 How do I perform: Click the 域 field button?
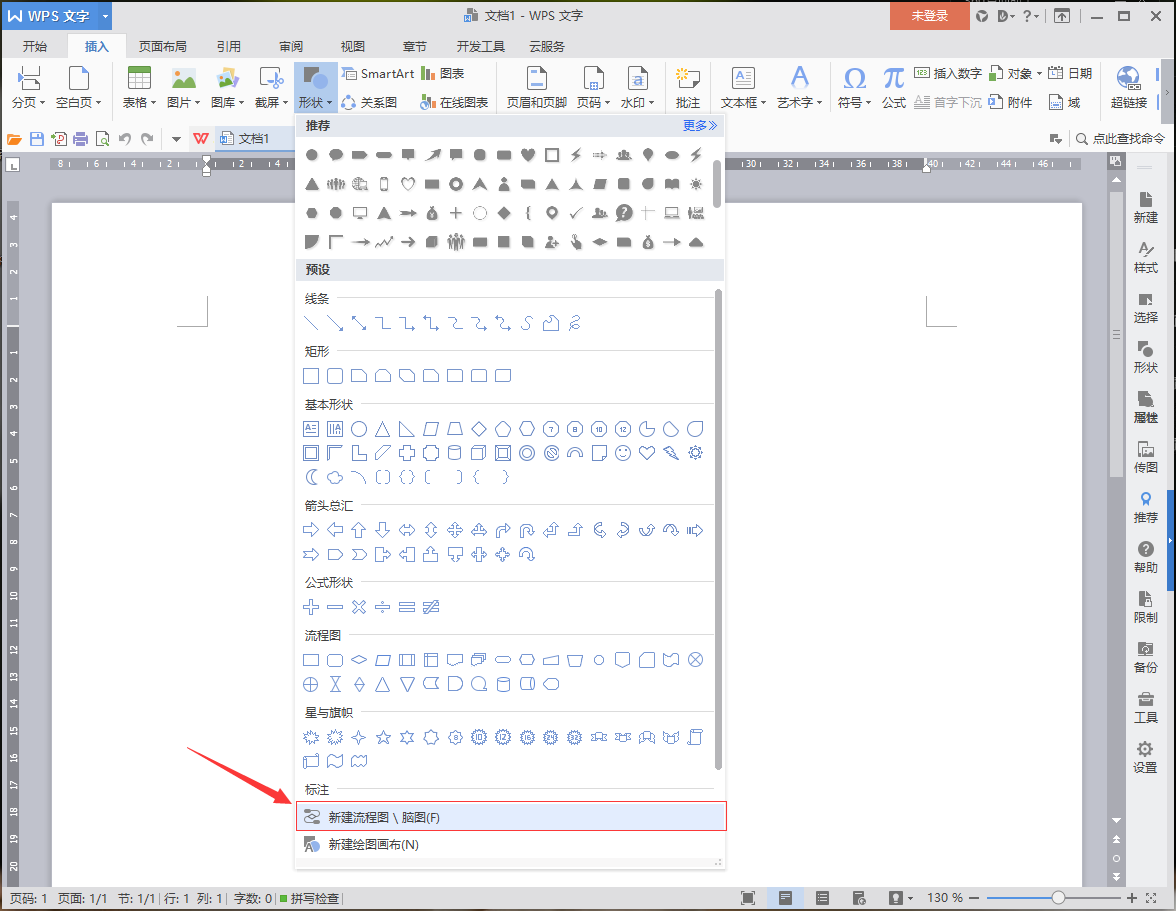click(x=1064, y=102)
